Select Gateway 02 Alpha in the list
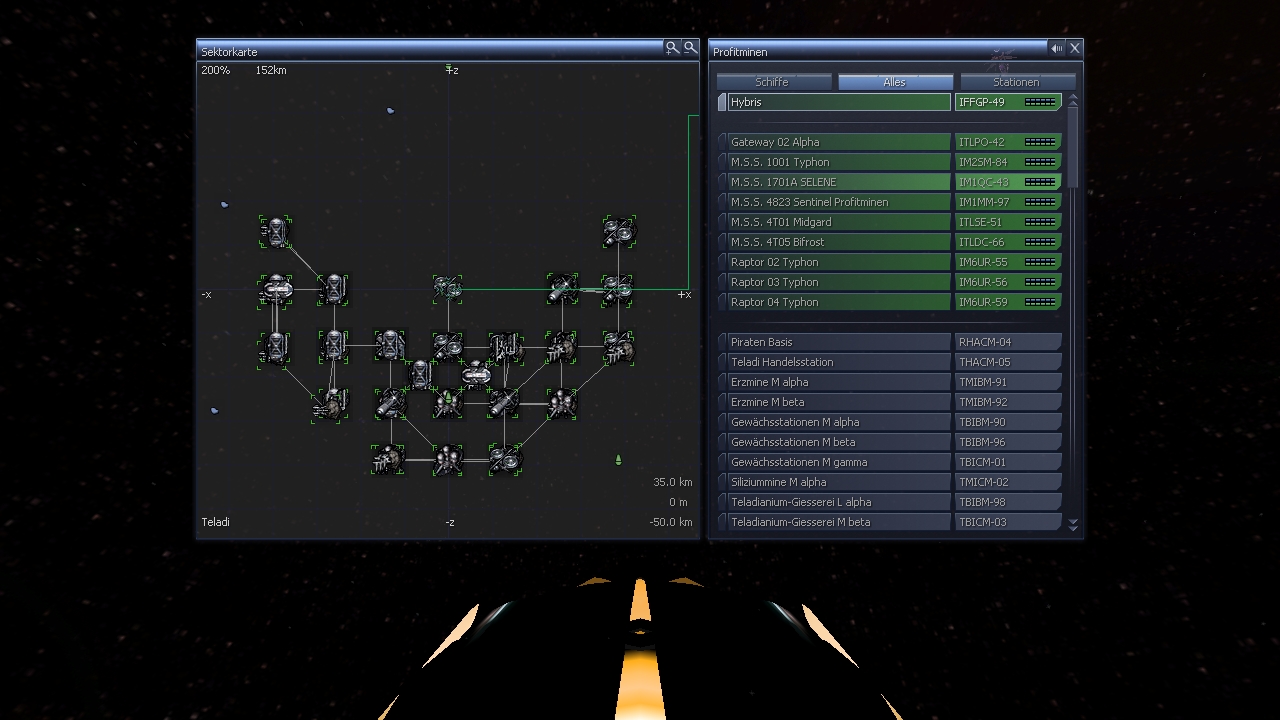The height and width of the screenshot is (720, 1280). tap(838, 142)
